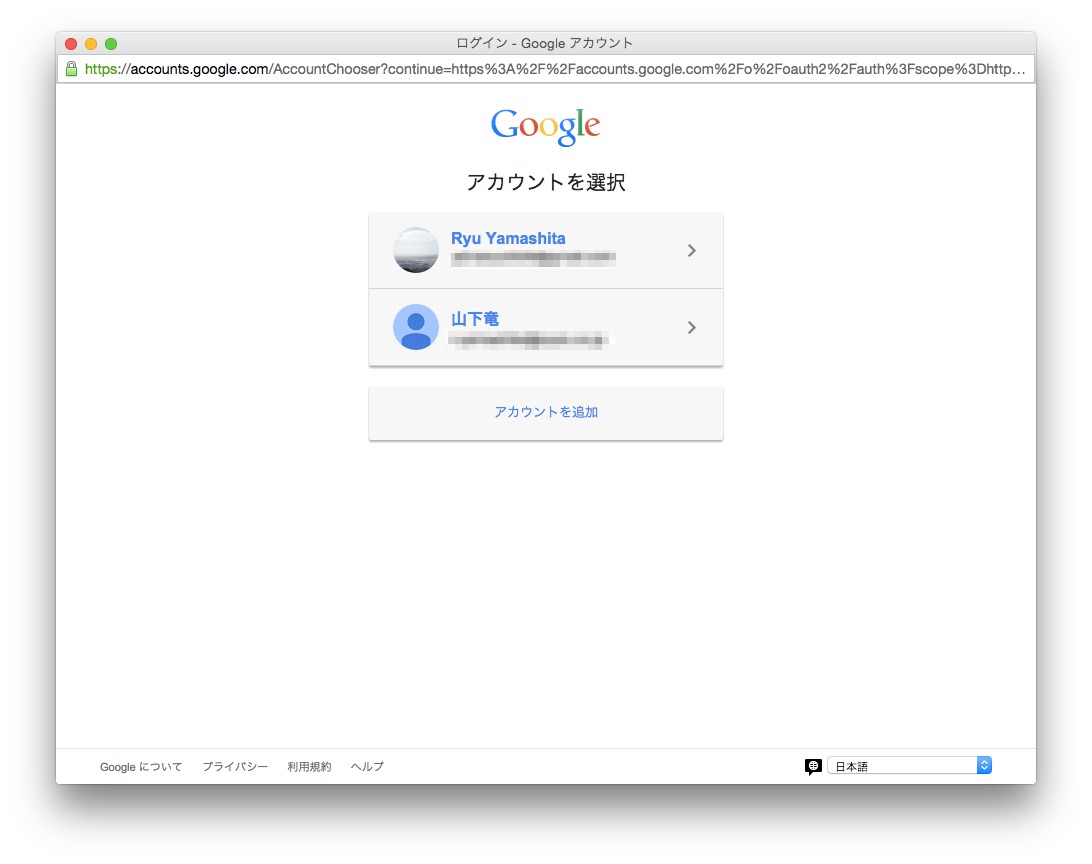The width and height of the screenshot is (1092, 864).
Task: Click the ログイン - Google アカウント window title
Action: point(545,43)
